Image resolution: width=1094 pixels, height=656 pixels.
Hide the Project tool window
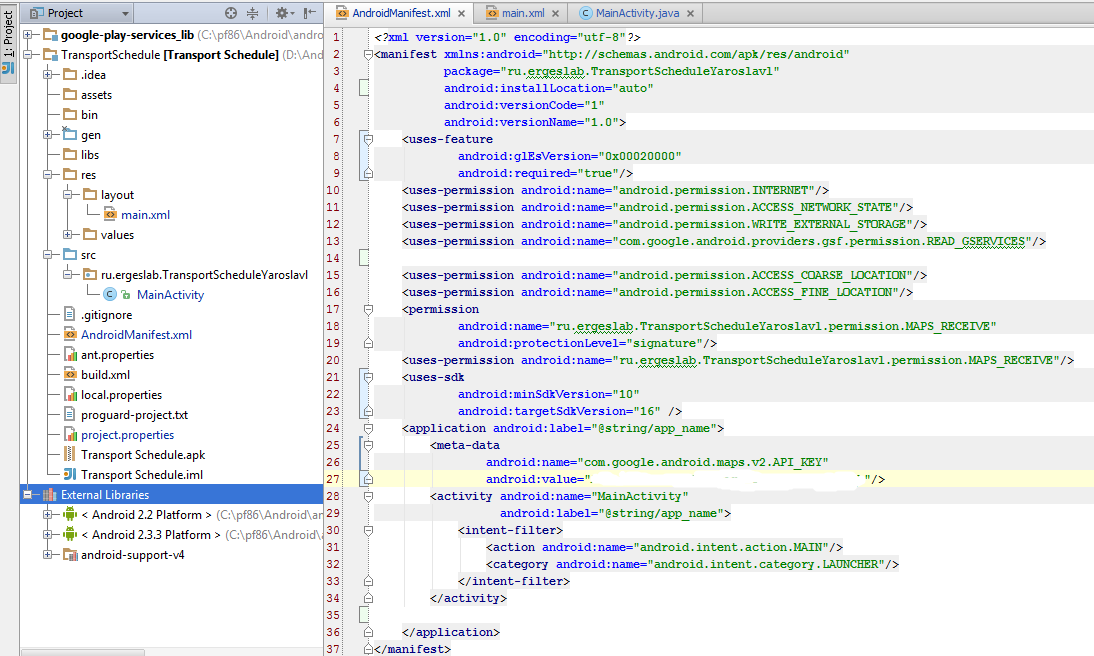point(308,13)
